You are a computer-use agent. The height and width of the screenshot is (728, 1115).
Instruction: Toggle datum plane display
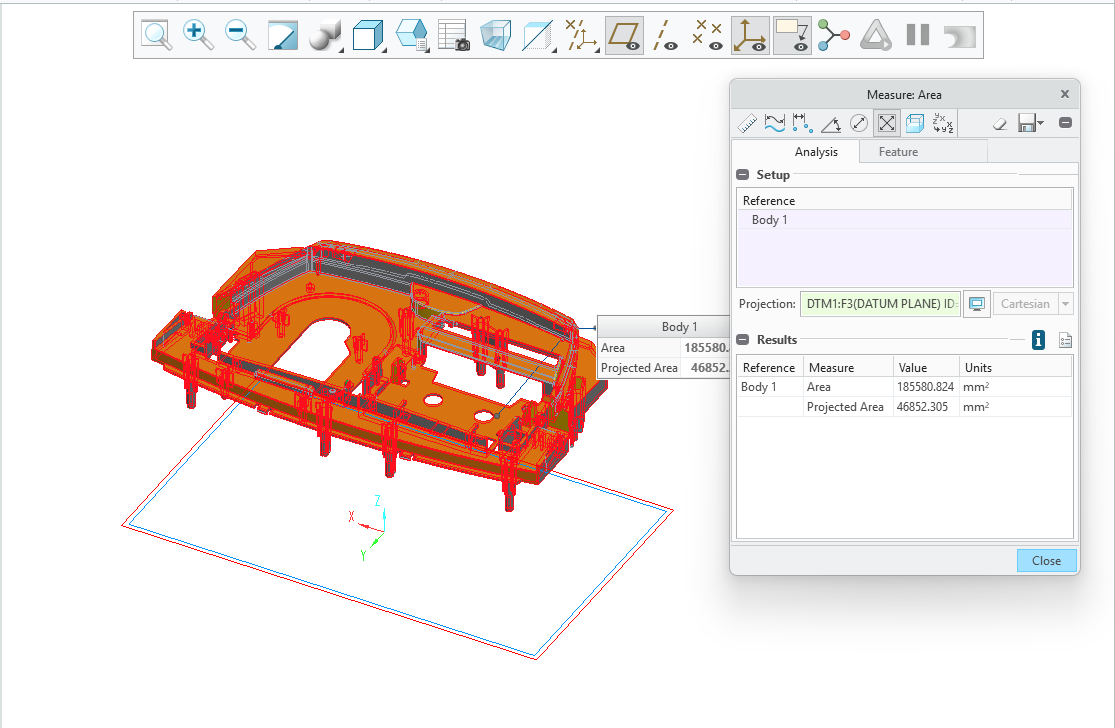(x=624, y=35)
